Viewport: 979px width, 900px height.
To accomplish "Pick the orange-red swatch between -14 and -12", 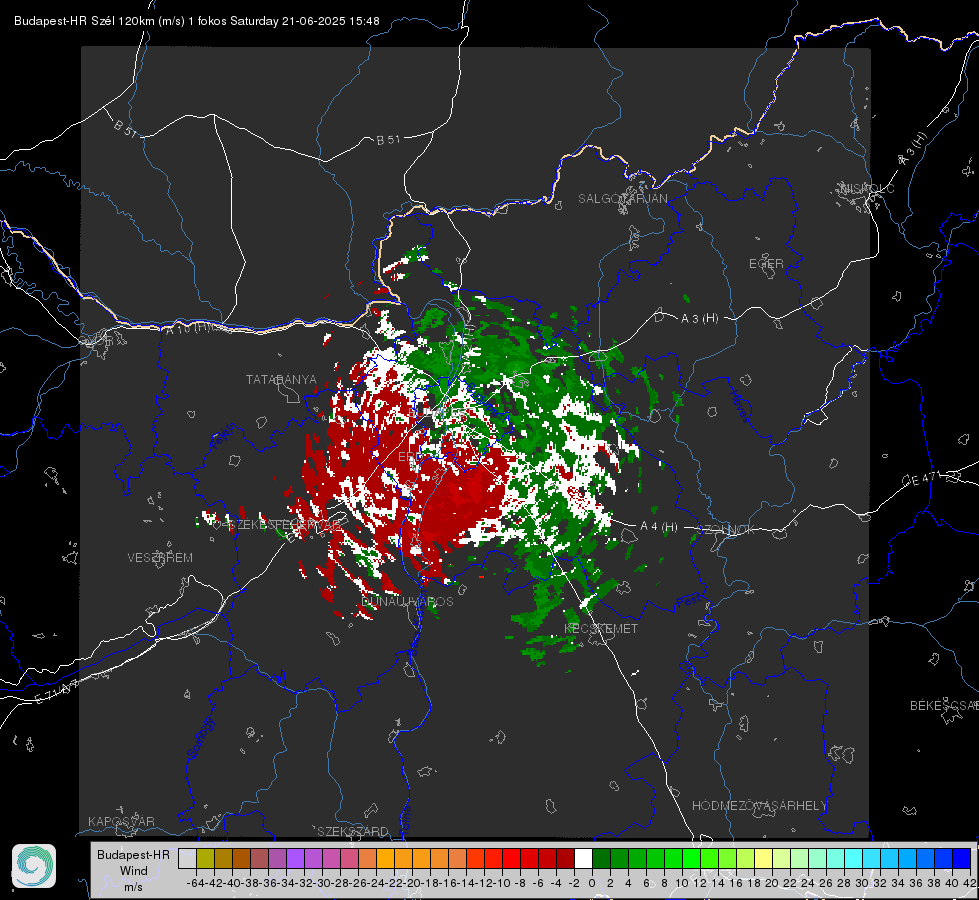I will point(475,858).
